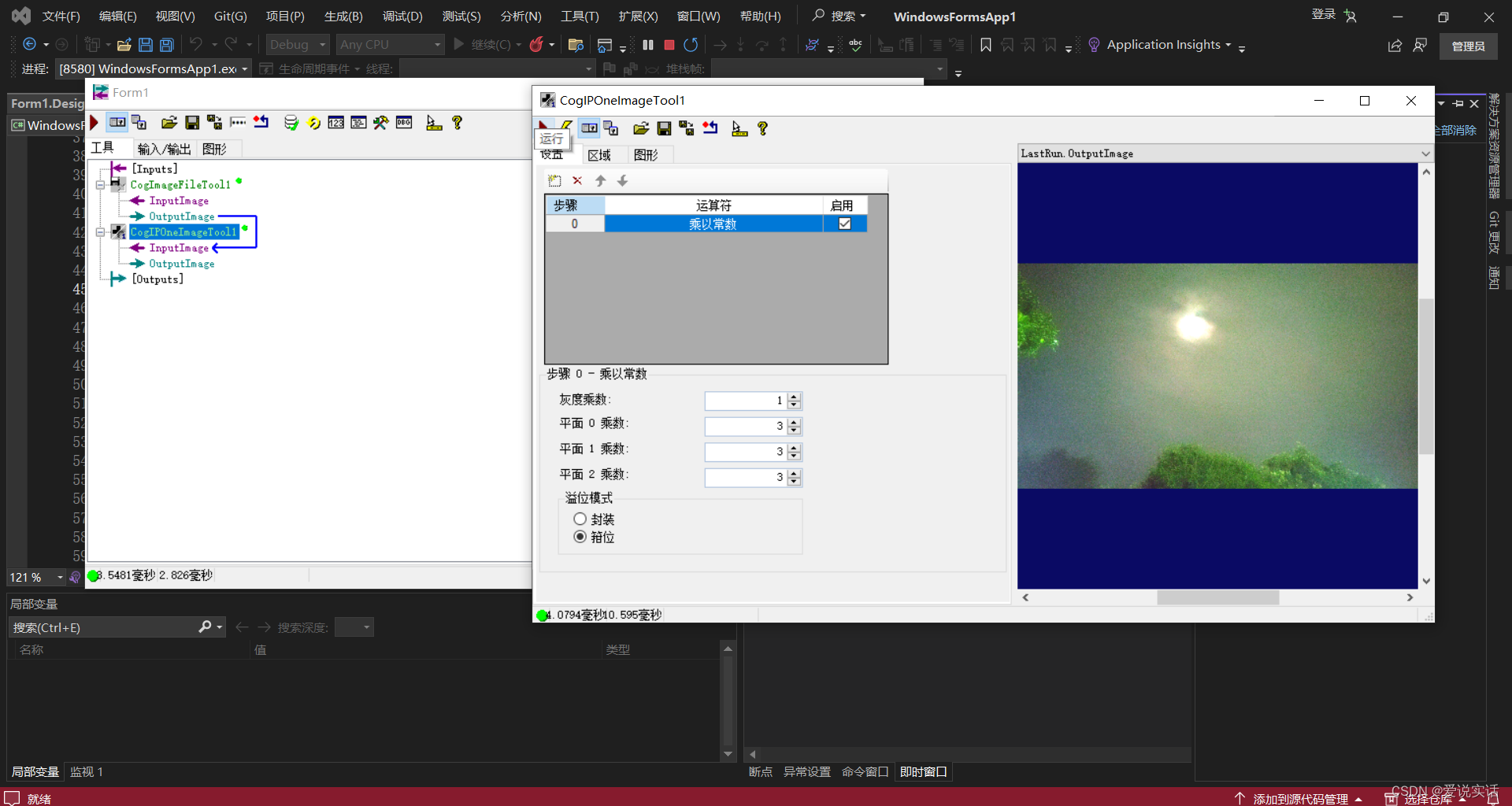Click the database check icon in Form1 toolbar
This screenshot has width=1512, height=806.
click(291, 123)
